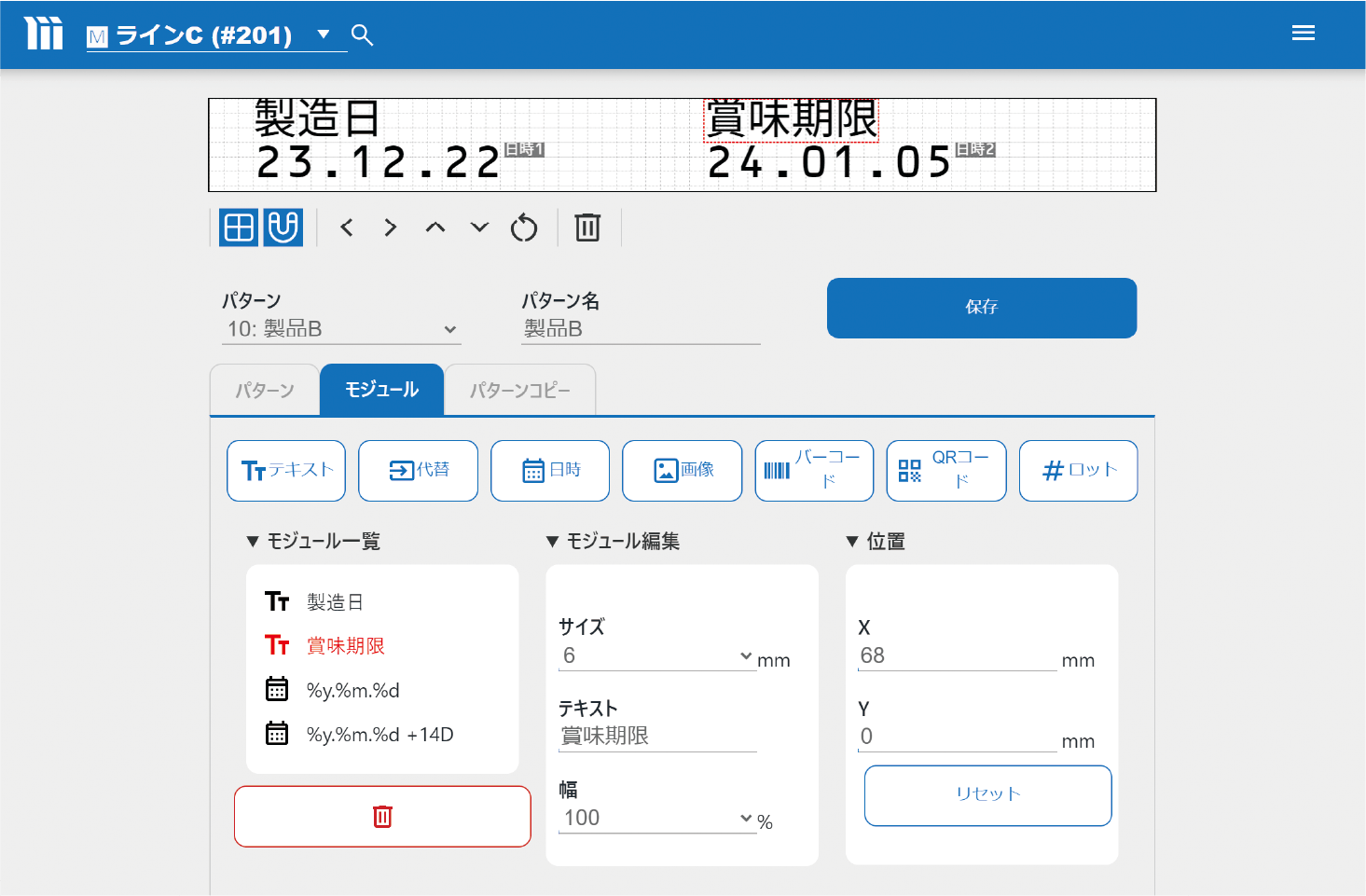Expand the 幅 percentage dropdown
The image size is (1366, 896).
656,819
